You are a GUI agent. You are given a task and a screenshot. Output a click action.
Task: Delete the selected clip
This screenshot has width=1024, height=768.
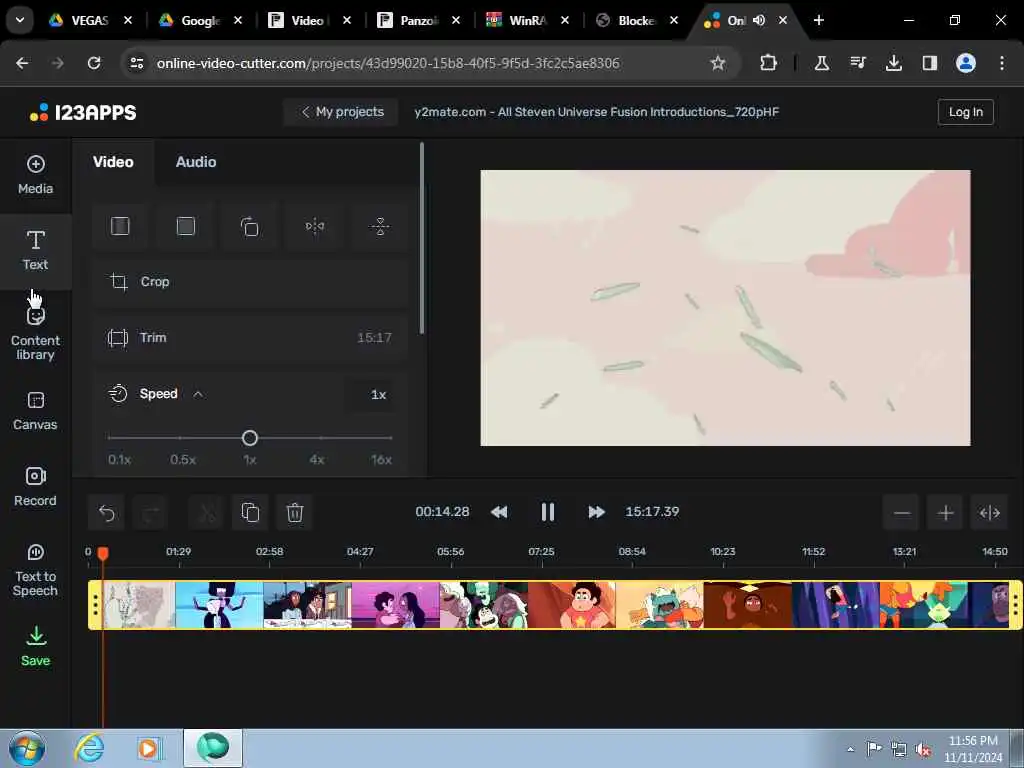295,513
